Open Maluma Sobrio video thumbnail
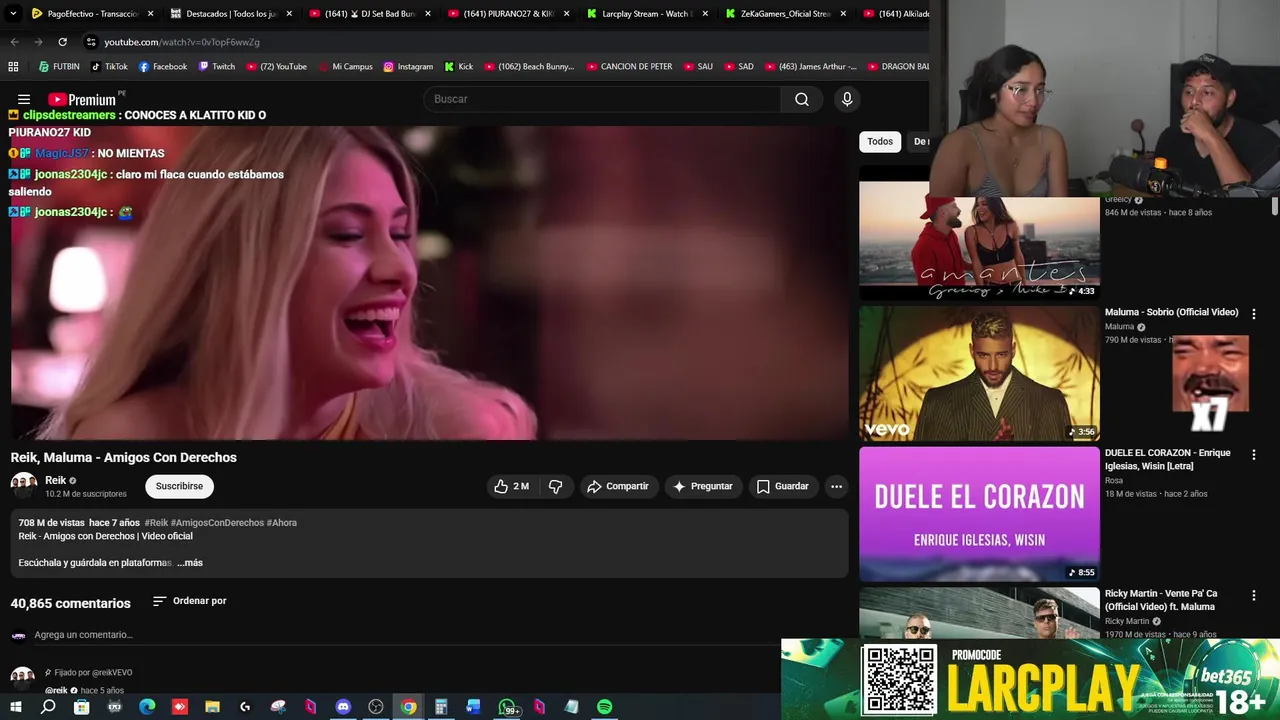 point(979,373)
